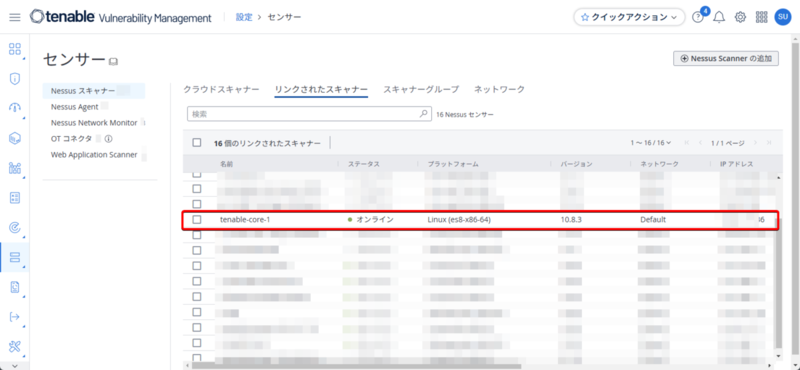Viewport: 800px width, 370px height.
Task: Click the 10.8.3 version cell
Action: [x=571, y=219]
